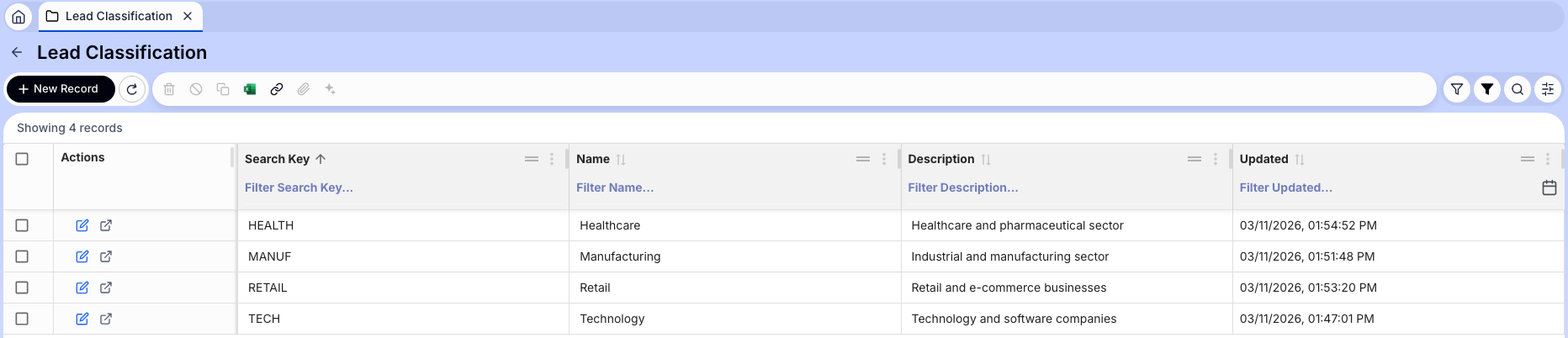Edit the HEALTH record with pencil icon
This screenshot has width=1568, height=338.
pos(82,225)
